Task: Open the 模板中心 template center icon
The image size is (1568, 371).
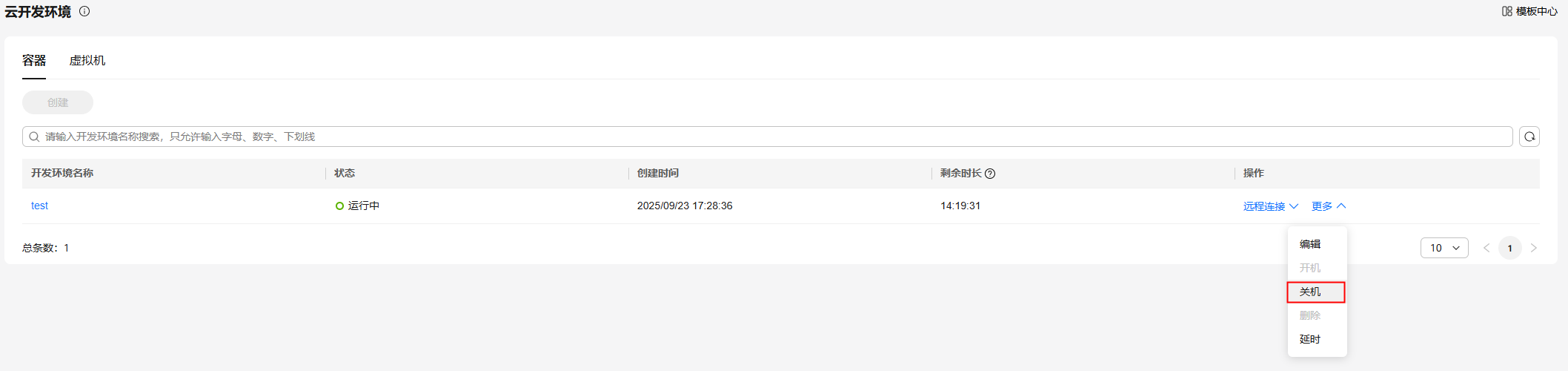Action: click(1506, 11)
